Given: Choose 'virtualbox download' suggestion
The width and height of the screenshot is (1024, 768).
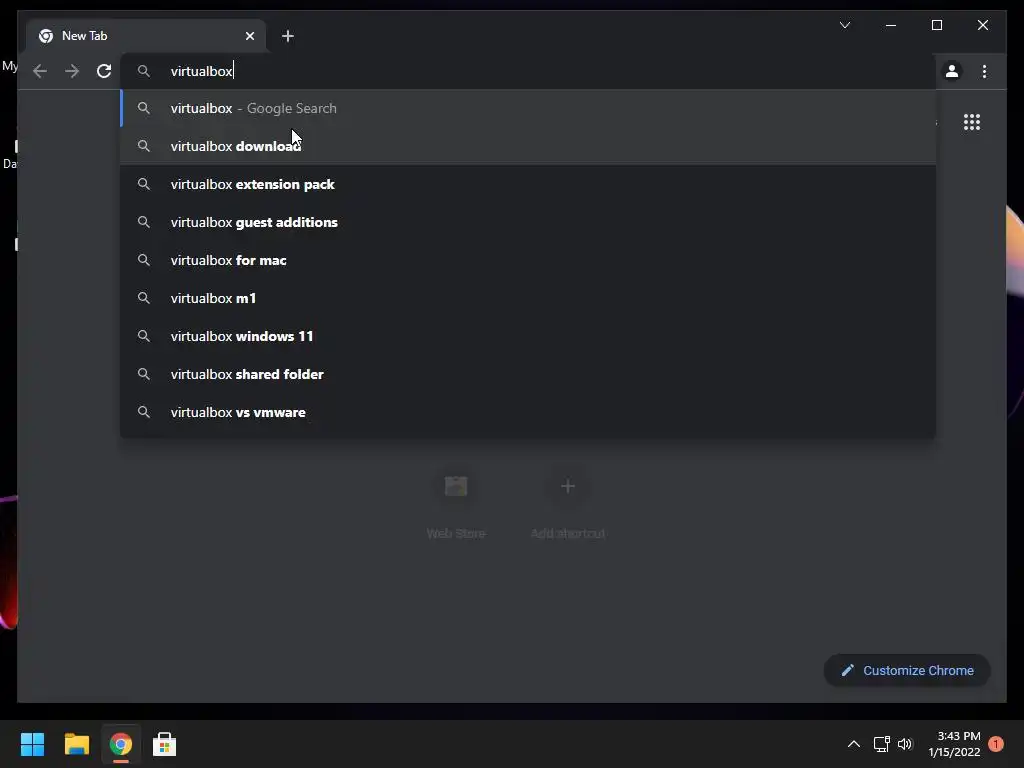Looking at the screenshot, I should click(528, 146).
